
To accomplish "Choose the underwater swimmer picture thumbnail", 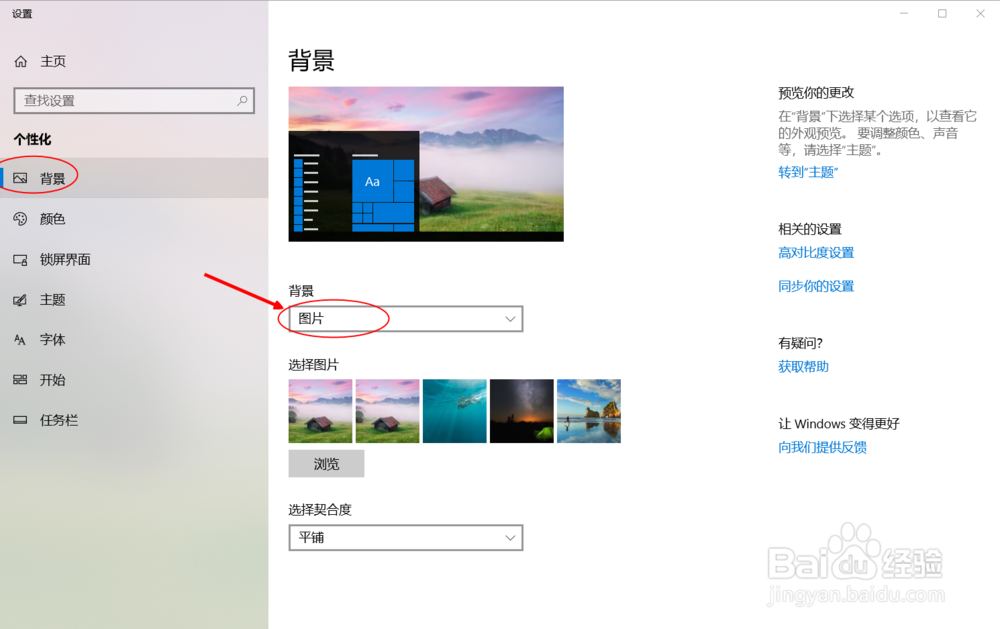I will coord(455,411).
